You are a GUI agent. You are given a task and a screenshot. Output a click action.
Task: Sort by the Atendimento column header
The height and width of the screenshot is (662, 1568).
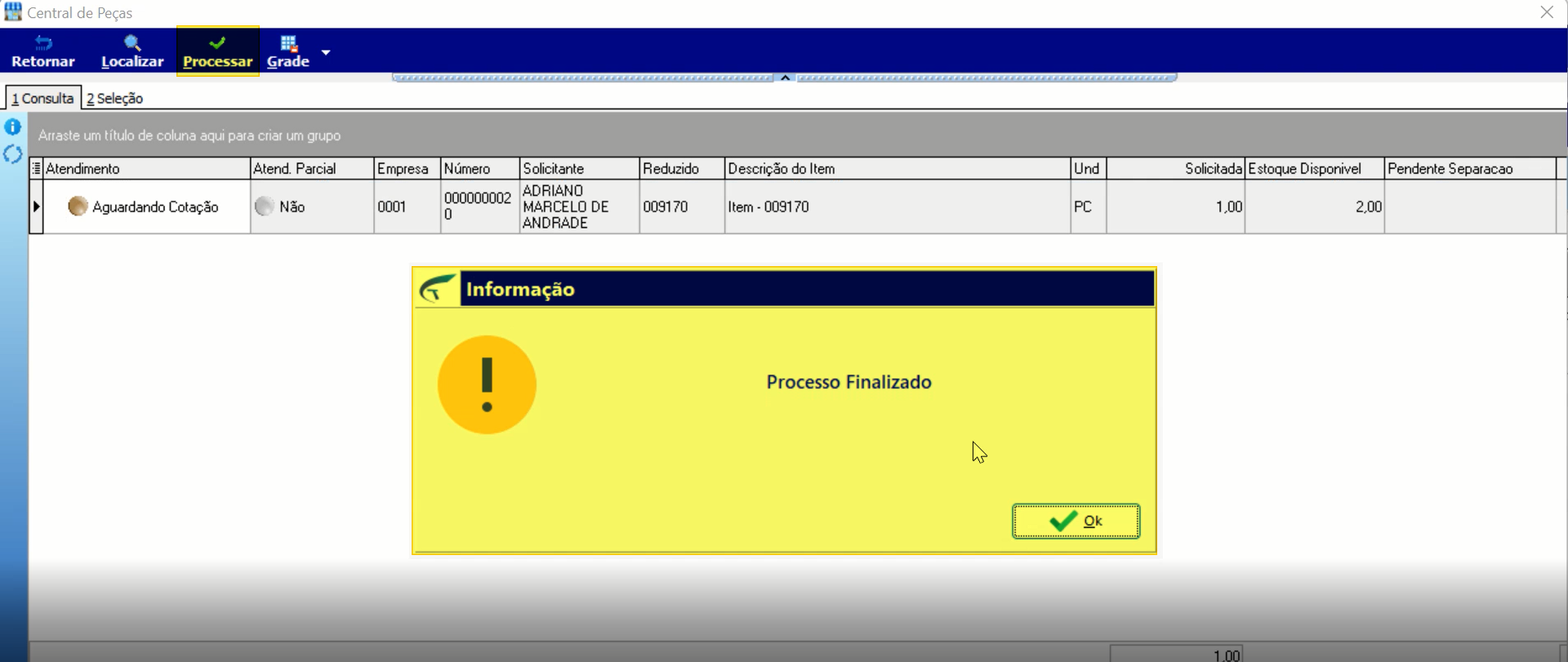[146, 168]
